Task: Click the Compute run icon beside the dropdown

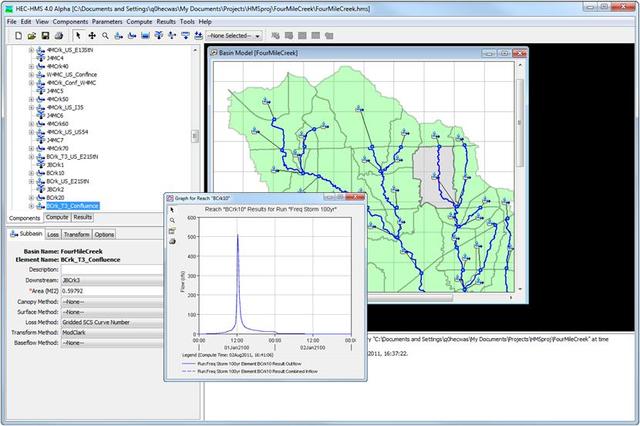Action: (x=276, y=36)
